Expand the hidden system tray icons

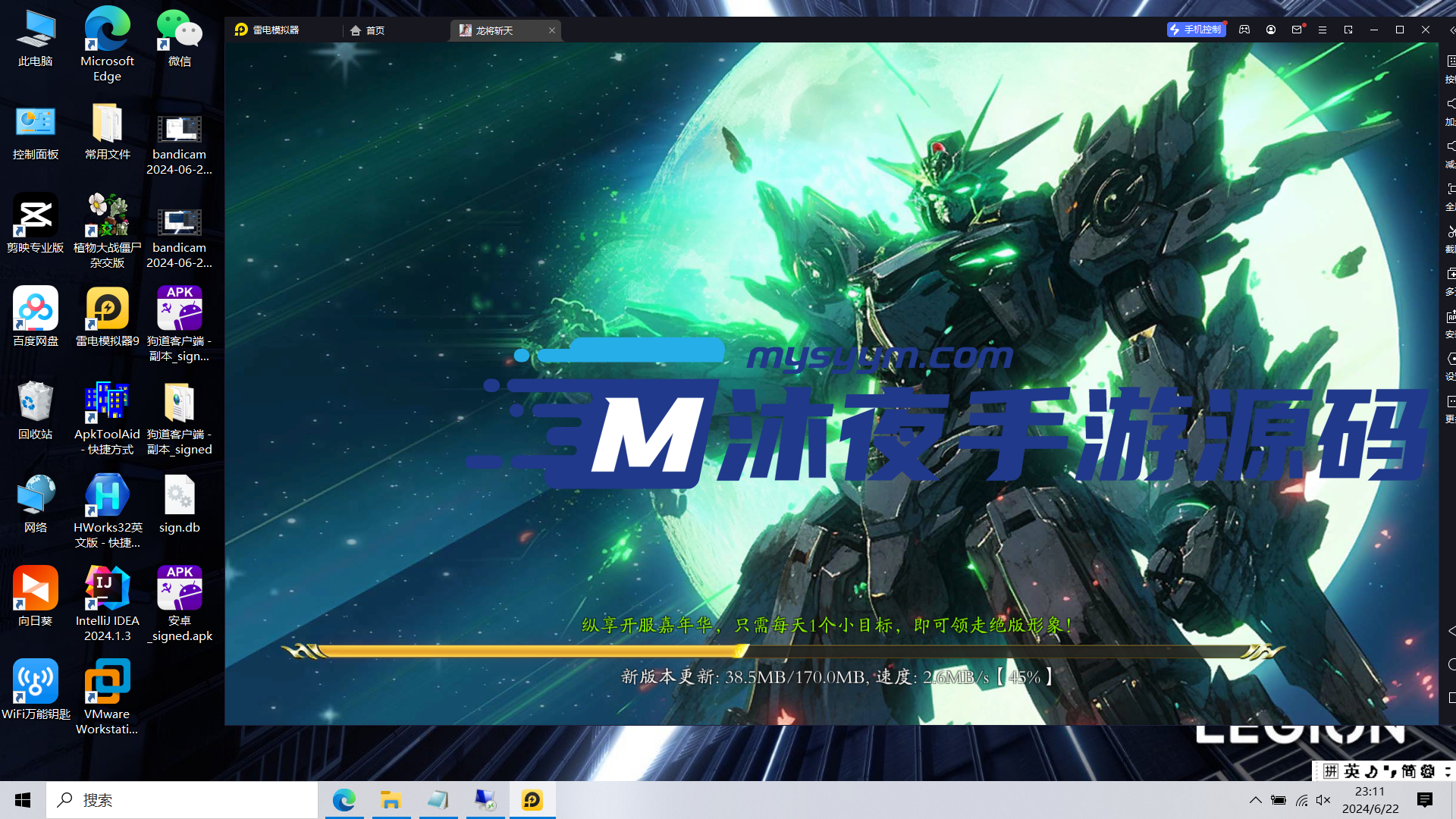(1256, 800)
